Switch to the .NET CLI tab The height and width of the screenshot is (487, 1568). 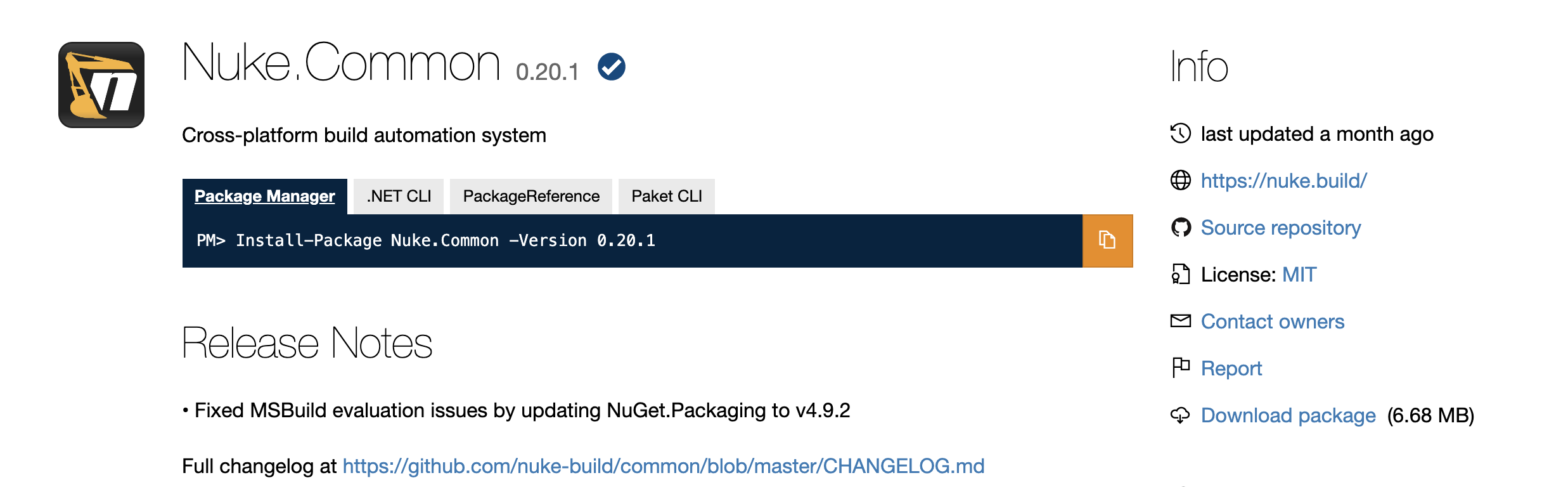click(x=399, y=196)
